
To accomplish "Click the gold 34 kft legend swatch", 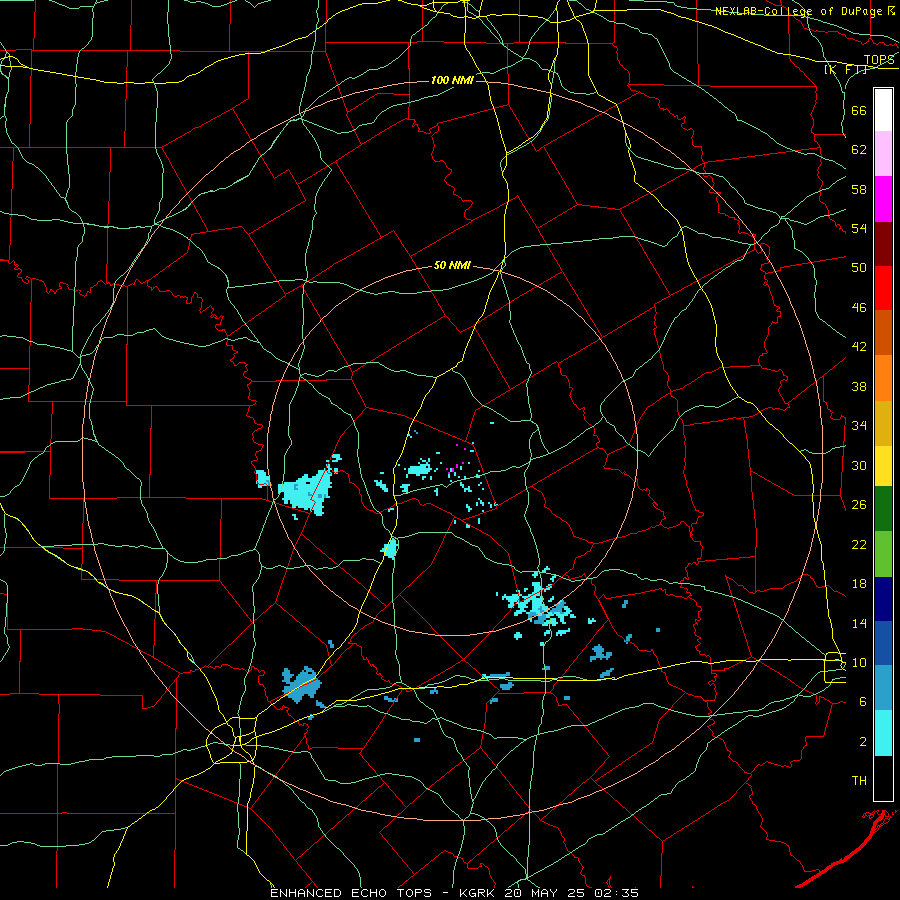I will coord(883,423).
